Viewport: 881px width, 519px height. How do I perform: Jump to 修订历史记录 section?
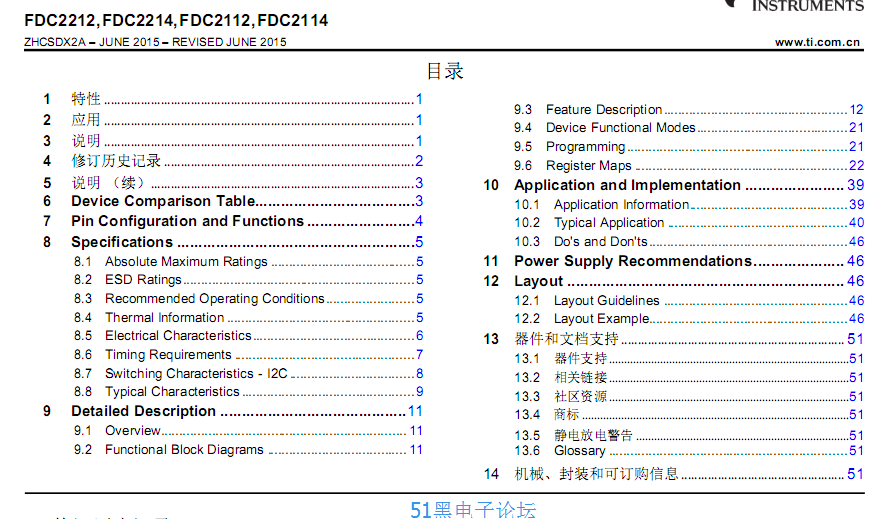pos(116,161)
